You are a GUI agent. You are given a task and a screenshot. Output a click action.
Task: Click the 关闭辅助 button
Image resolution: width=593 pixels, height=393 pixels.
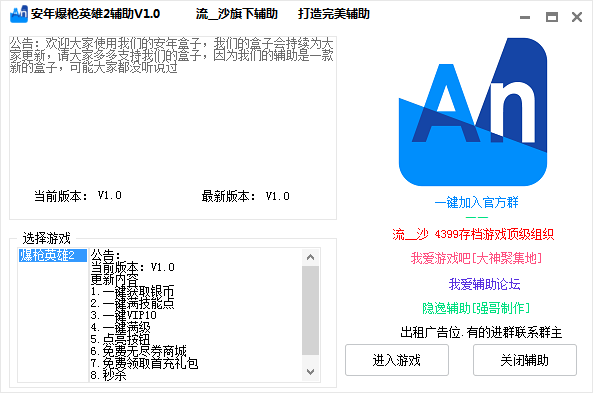click(x=525, y=360)
